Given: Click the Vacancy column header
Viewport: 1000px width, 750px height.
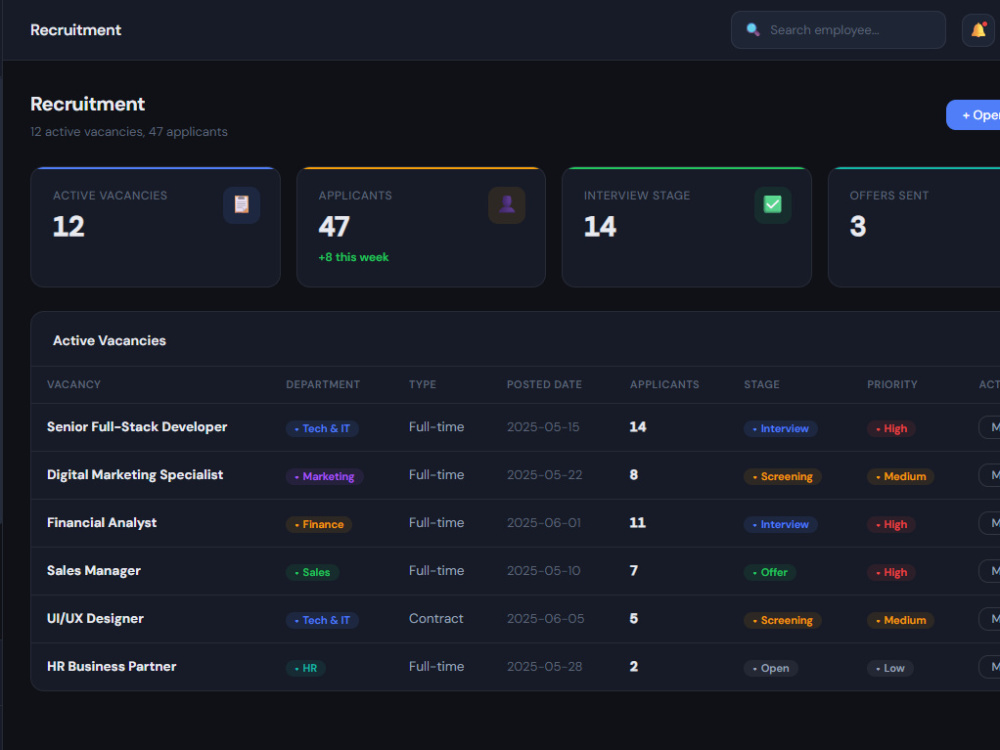Looking at the screenshot, I should coord(74,385).
